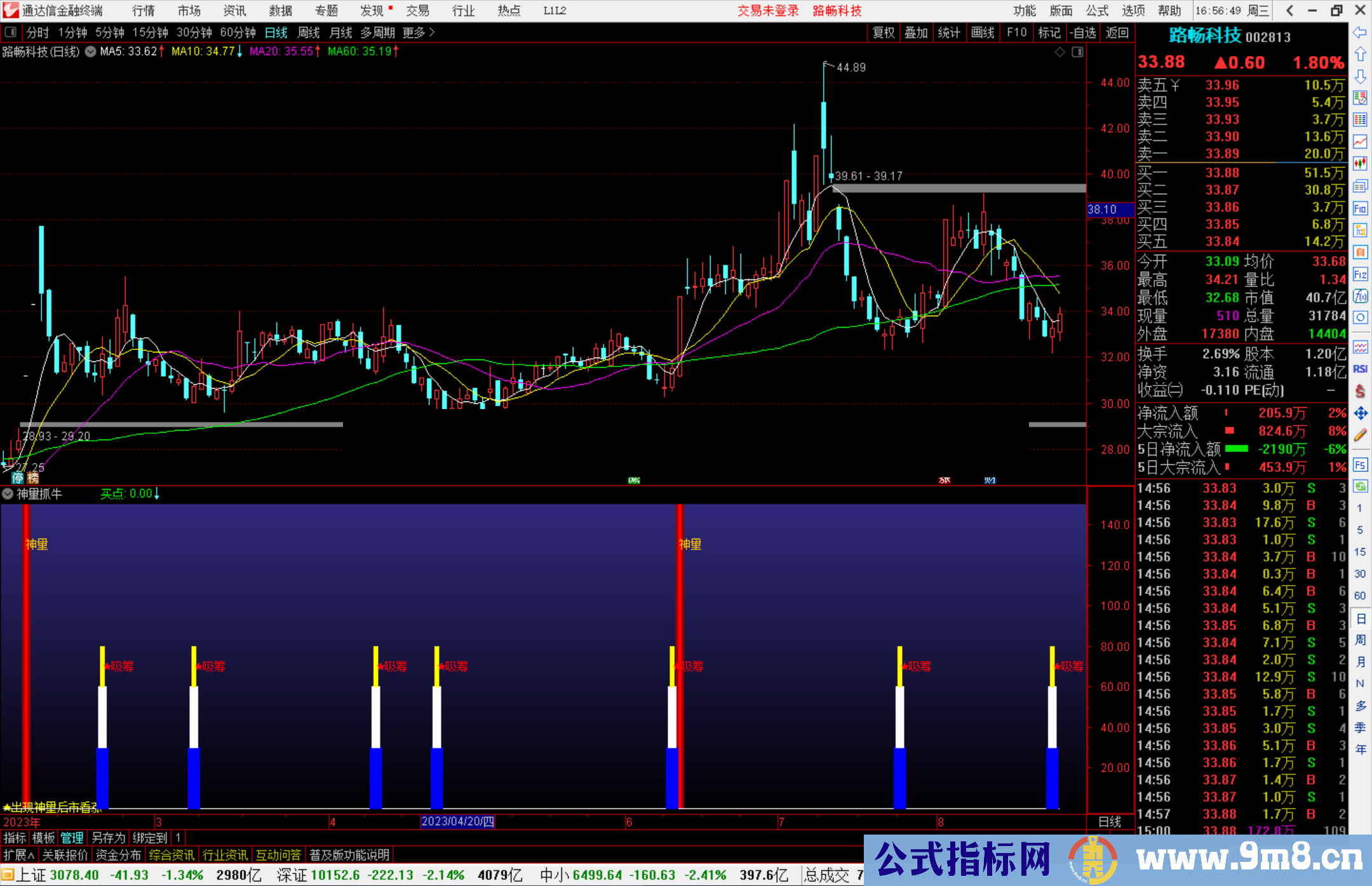Screen dimensions: 1372x886
Task: Open the 数据 menu
Action: [279, 11]
